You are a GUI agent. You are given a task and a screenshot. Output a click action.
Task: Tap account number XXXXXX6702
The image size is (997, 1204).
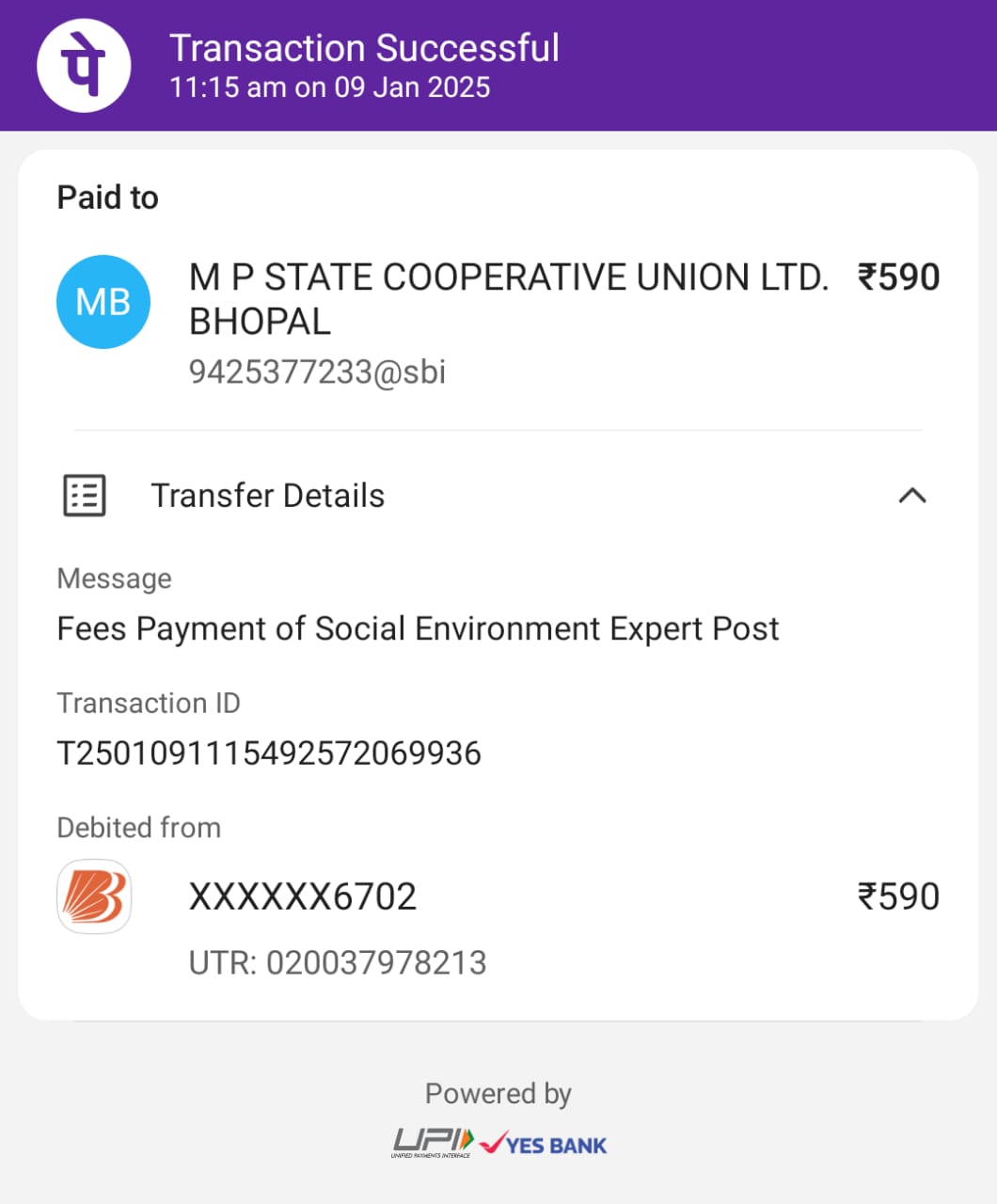(x=303, y=897)
